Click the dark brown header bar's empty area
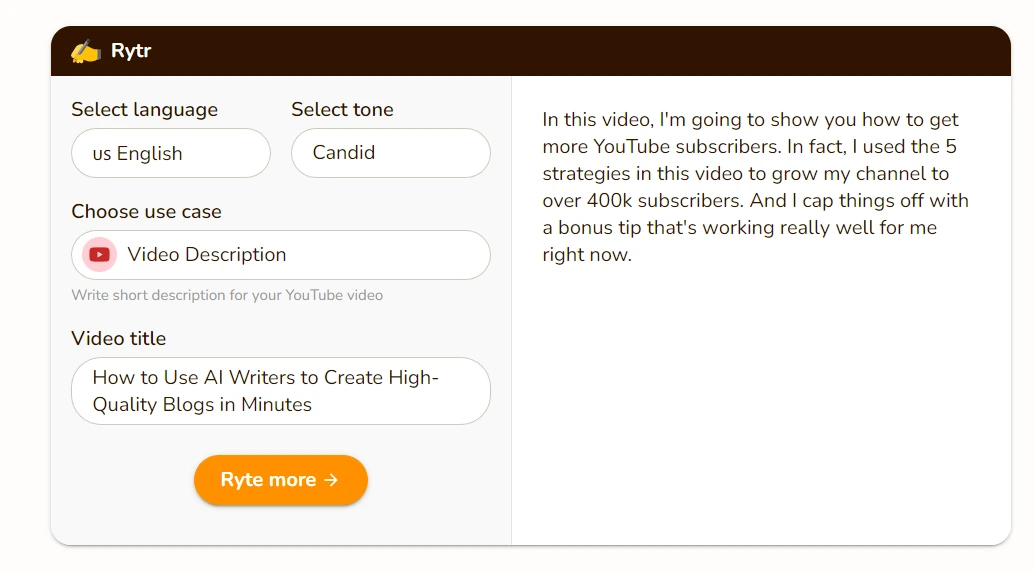The height and width of the screenshot is (571, 1035). point(600,51)
